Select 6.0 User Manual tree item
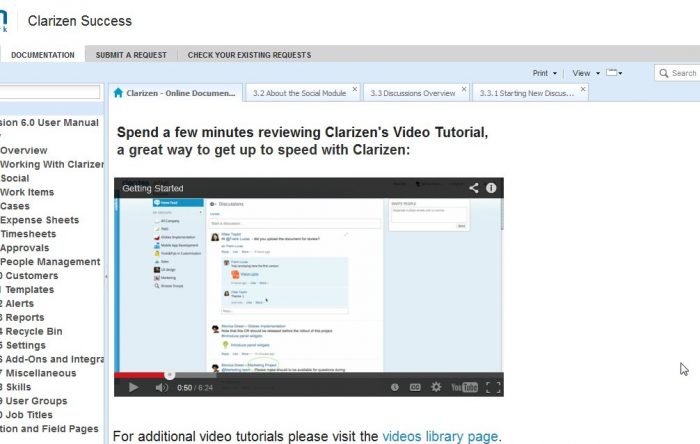 coord(49,122)
